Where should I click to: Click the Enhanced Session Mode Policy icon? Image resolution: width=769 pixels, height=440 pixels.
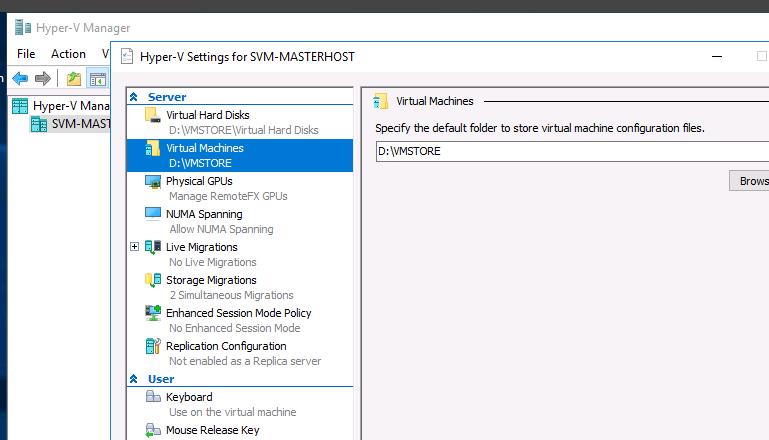tap(153, 313)
